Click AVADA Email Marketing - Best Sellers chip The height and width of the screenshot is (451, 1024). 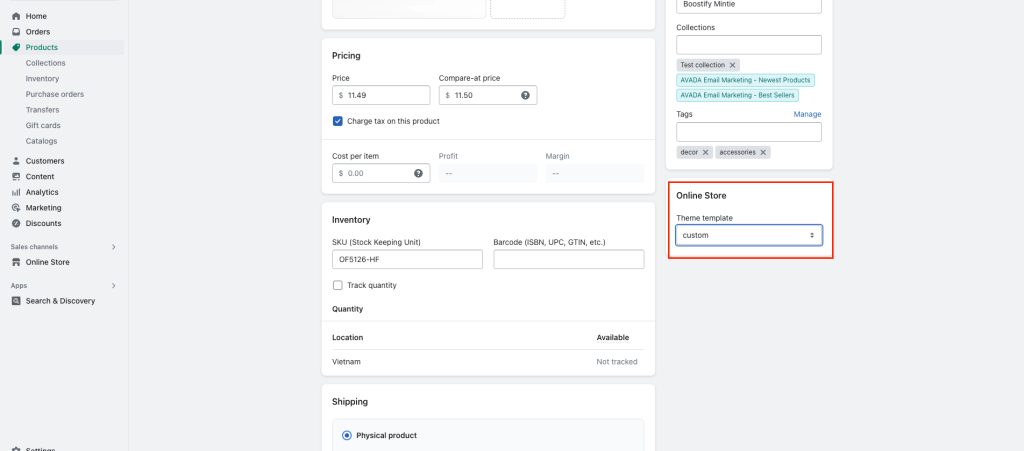pyautogui.click(x=737, y=95)
